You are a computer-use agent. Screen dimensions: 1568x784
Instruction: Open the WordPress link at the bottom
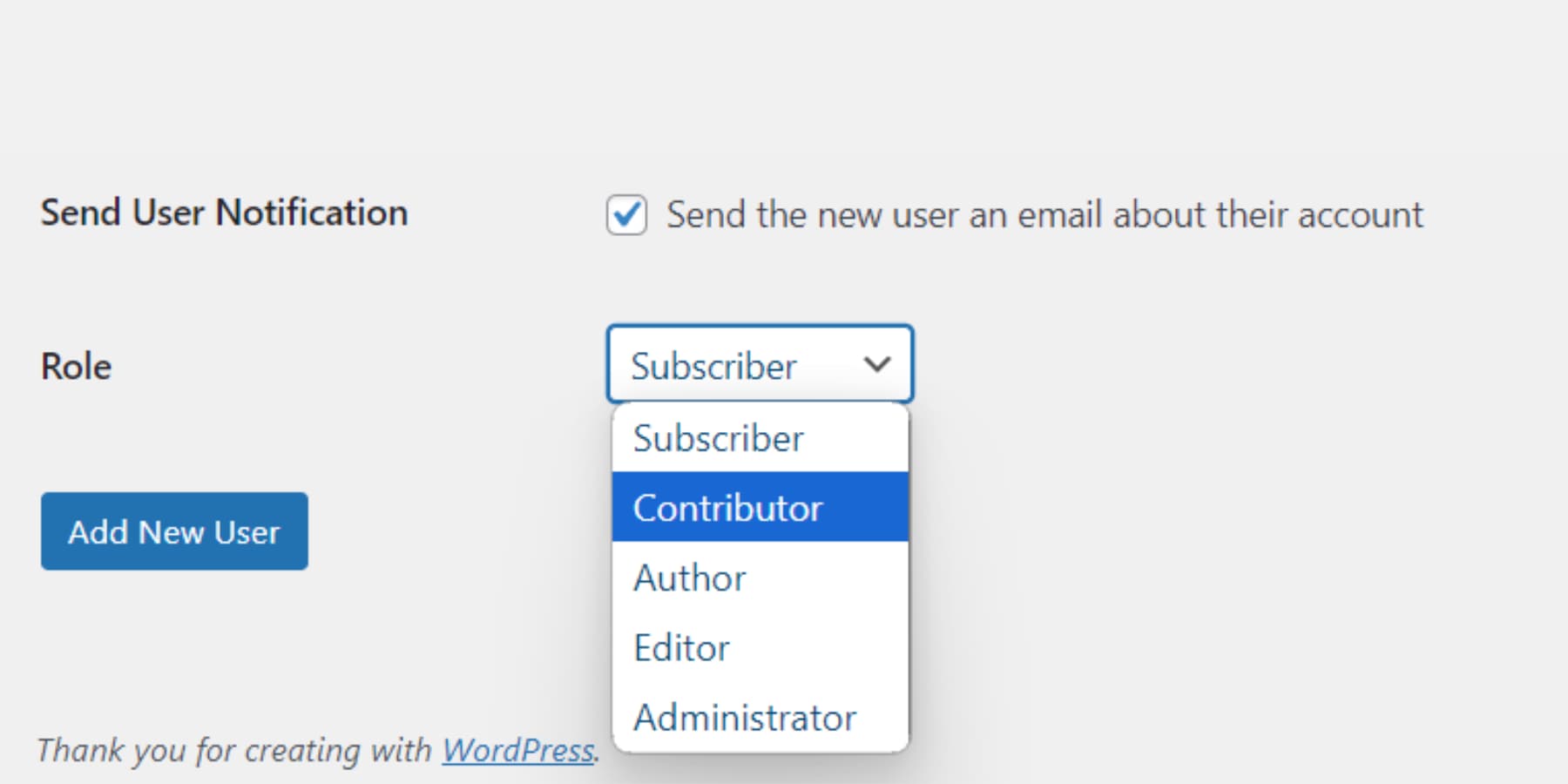click(x=517, y=749)
